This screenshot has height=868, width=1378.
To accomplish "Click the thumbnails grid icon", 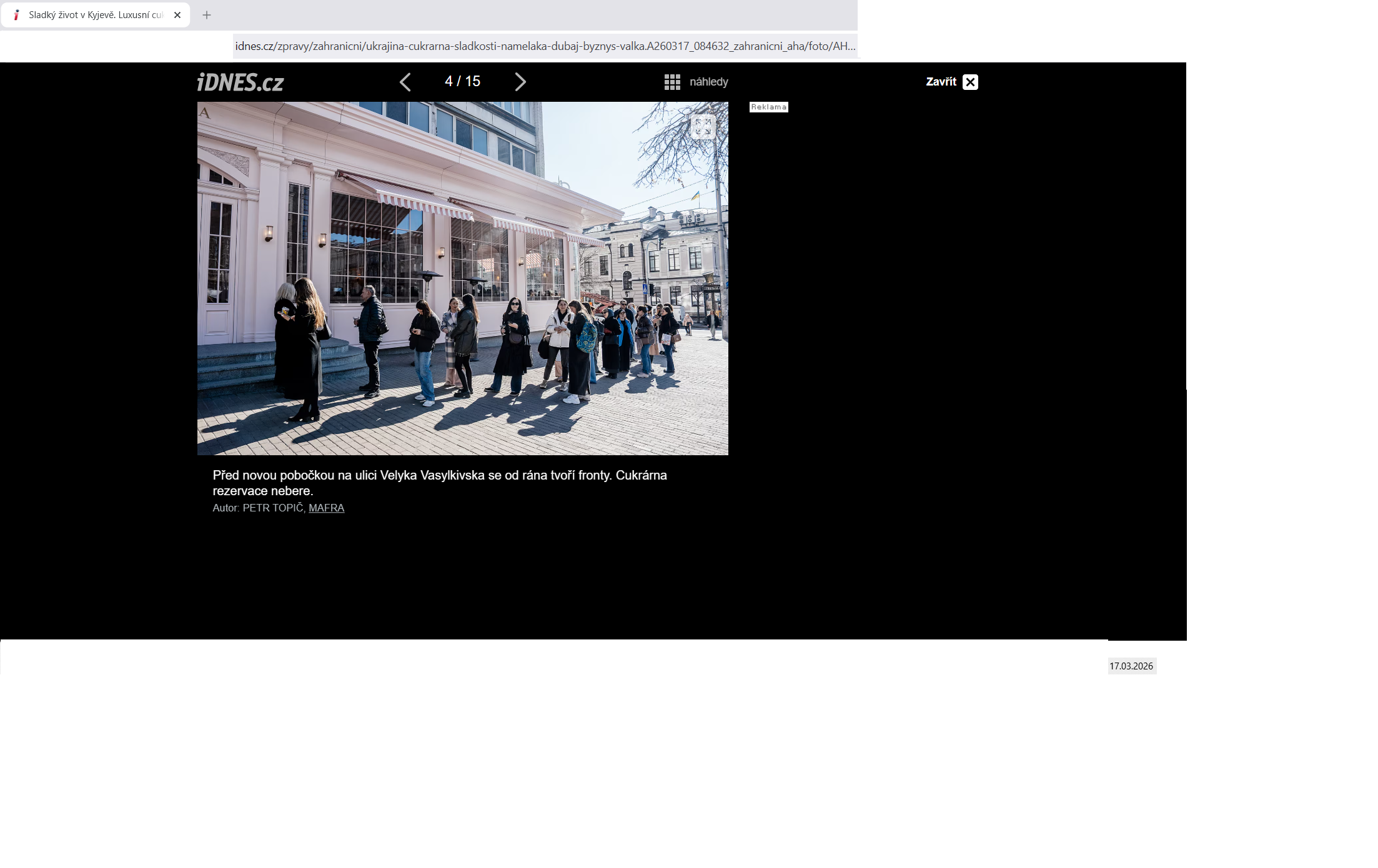I will tap(672, 82).
